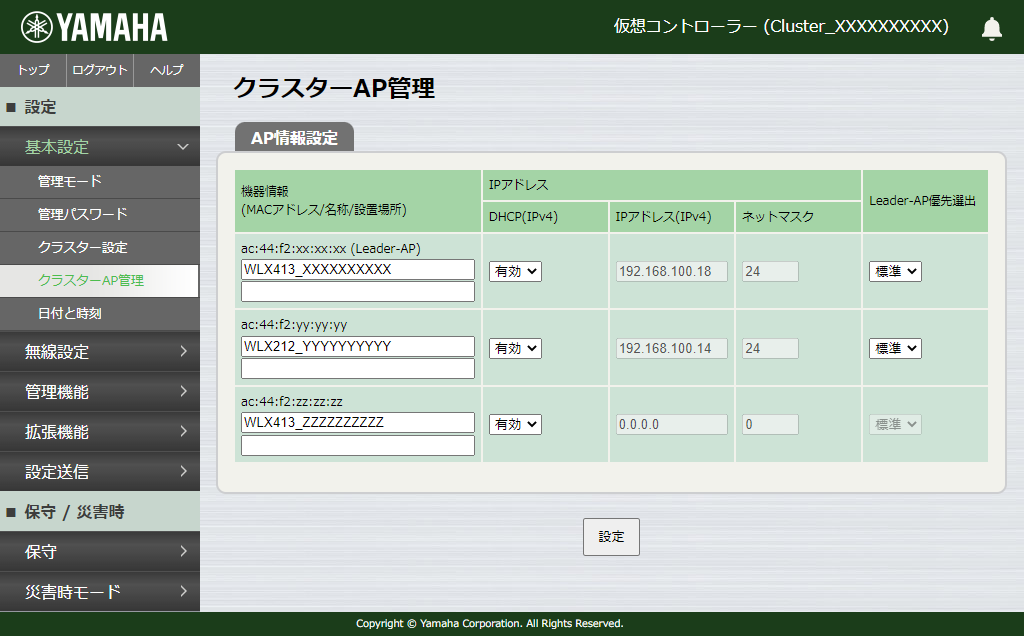Click the ログアウト button
The image size is (1024, 636).
[100, 70]
